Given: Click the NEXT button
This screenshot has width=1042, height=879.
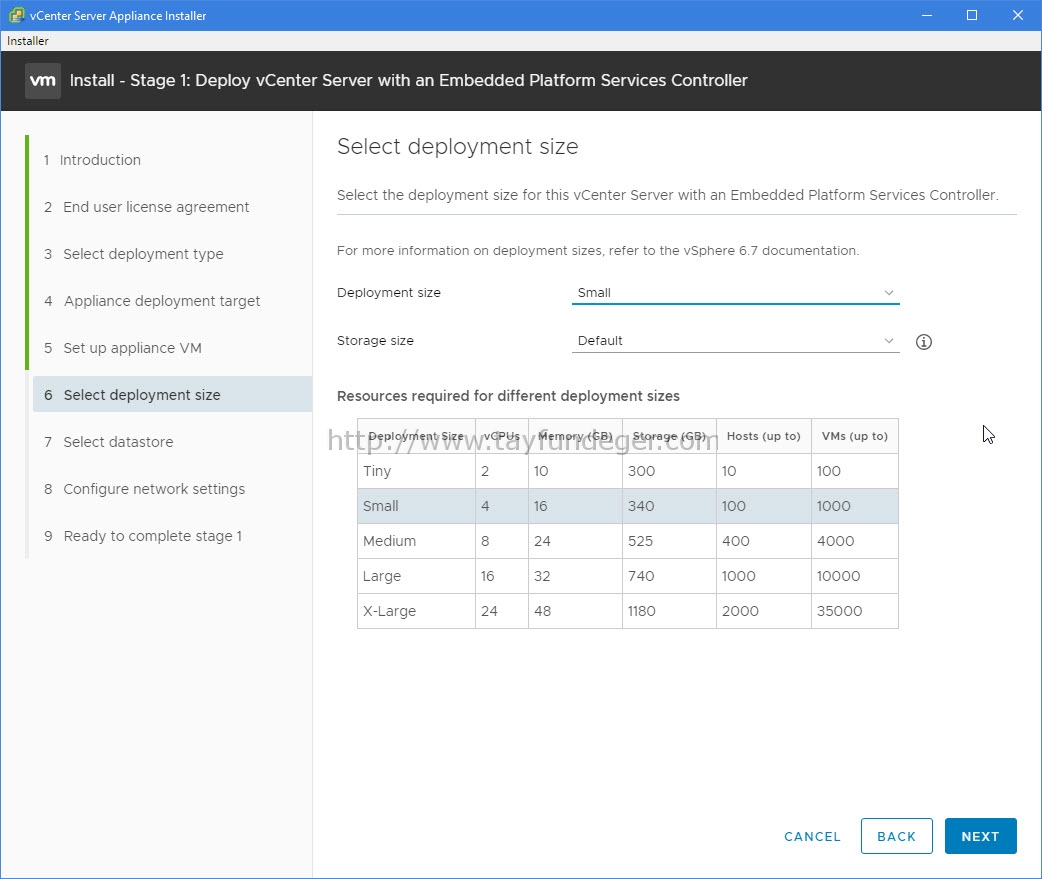Looking at the screenshot, I should click(980, 836).
